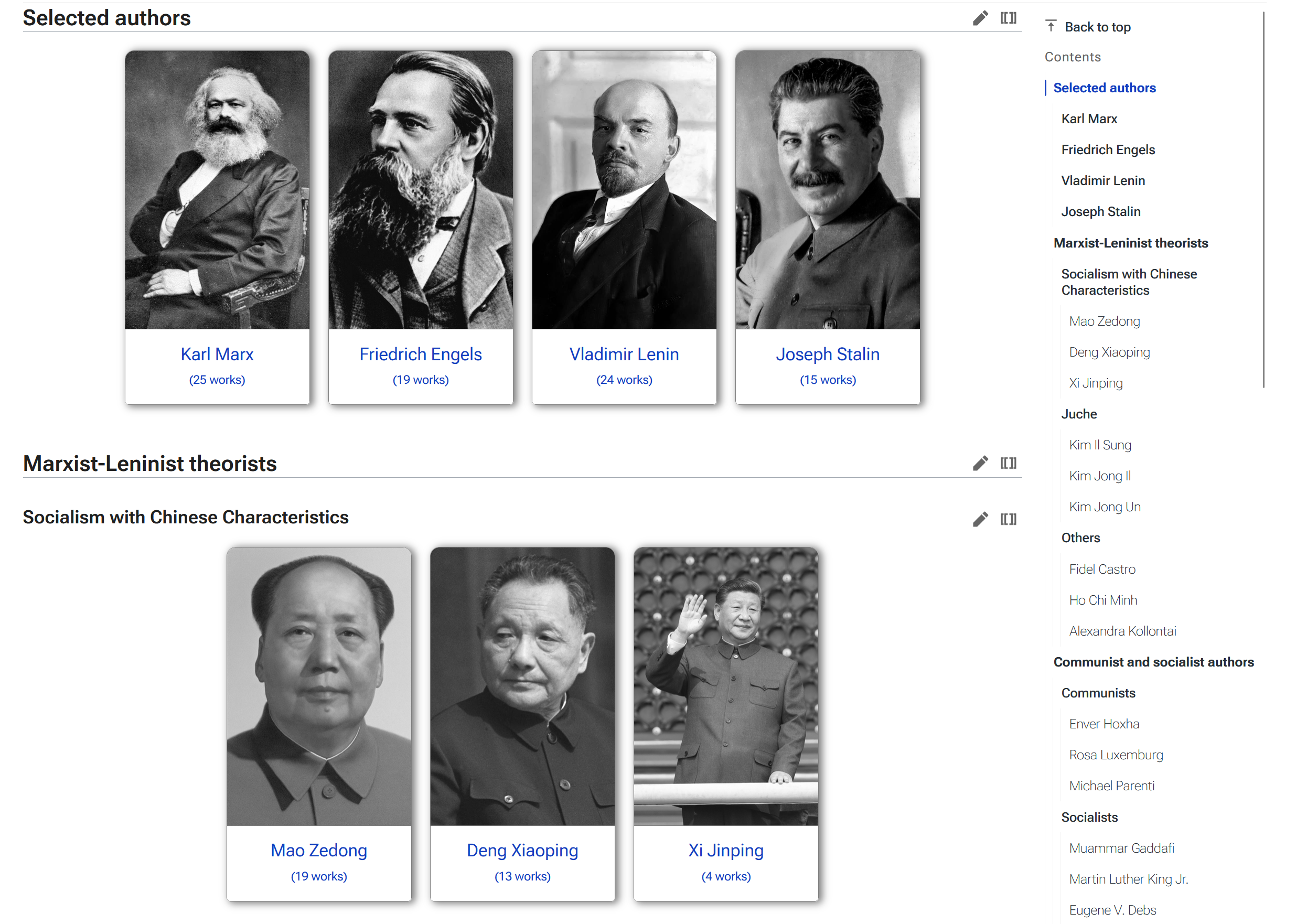Select Fidel Castro in contents list

click(x=1102, y=569)
